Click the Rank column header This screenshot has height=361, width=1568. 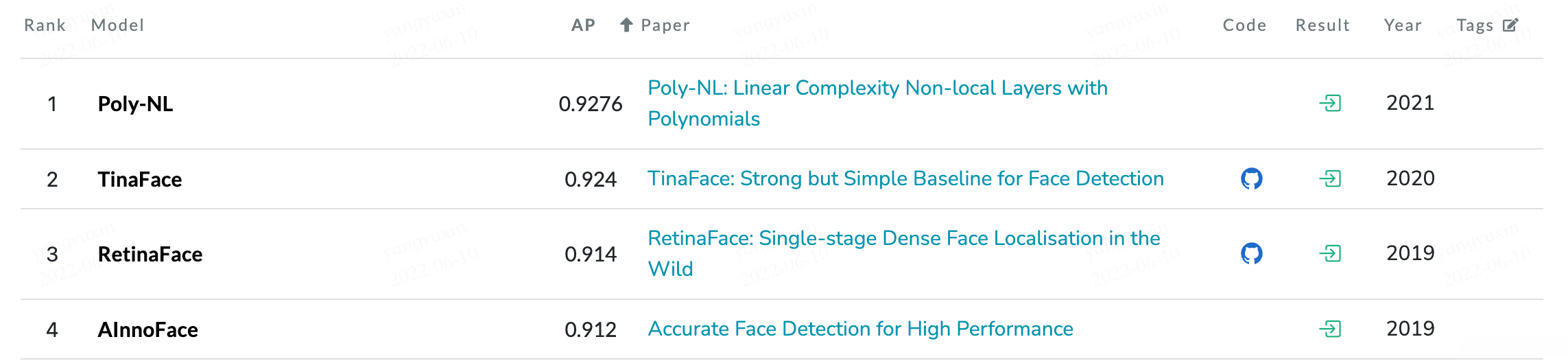pyautogui.click(x=45, y=25)
